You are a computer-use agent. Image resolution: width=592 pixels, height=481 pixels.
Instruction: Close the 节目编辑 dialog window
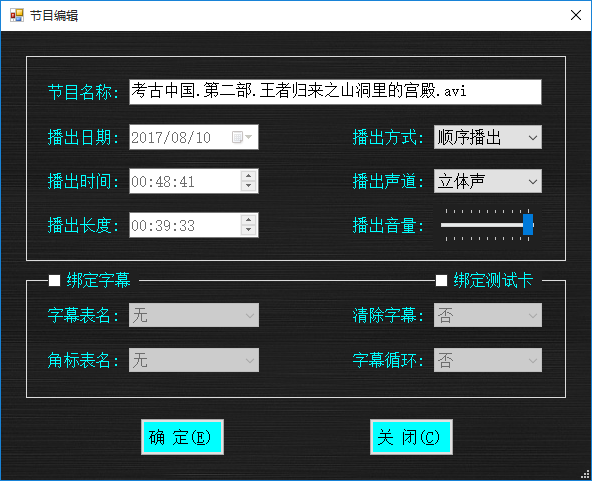(x=576, y=15)
